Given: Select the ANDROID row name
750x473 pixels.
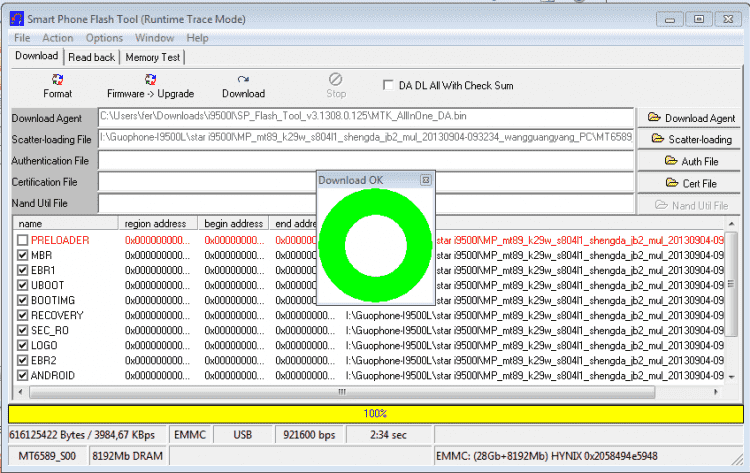Looking at the screenshot, I should pos(53,375).
